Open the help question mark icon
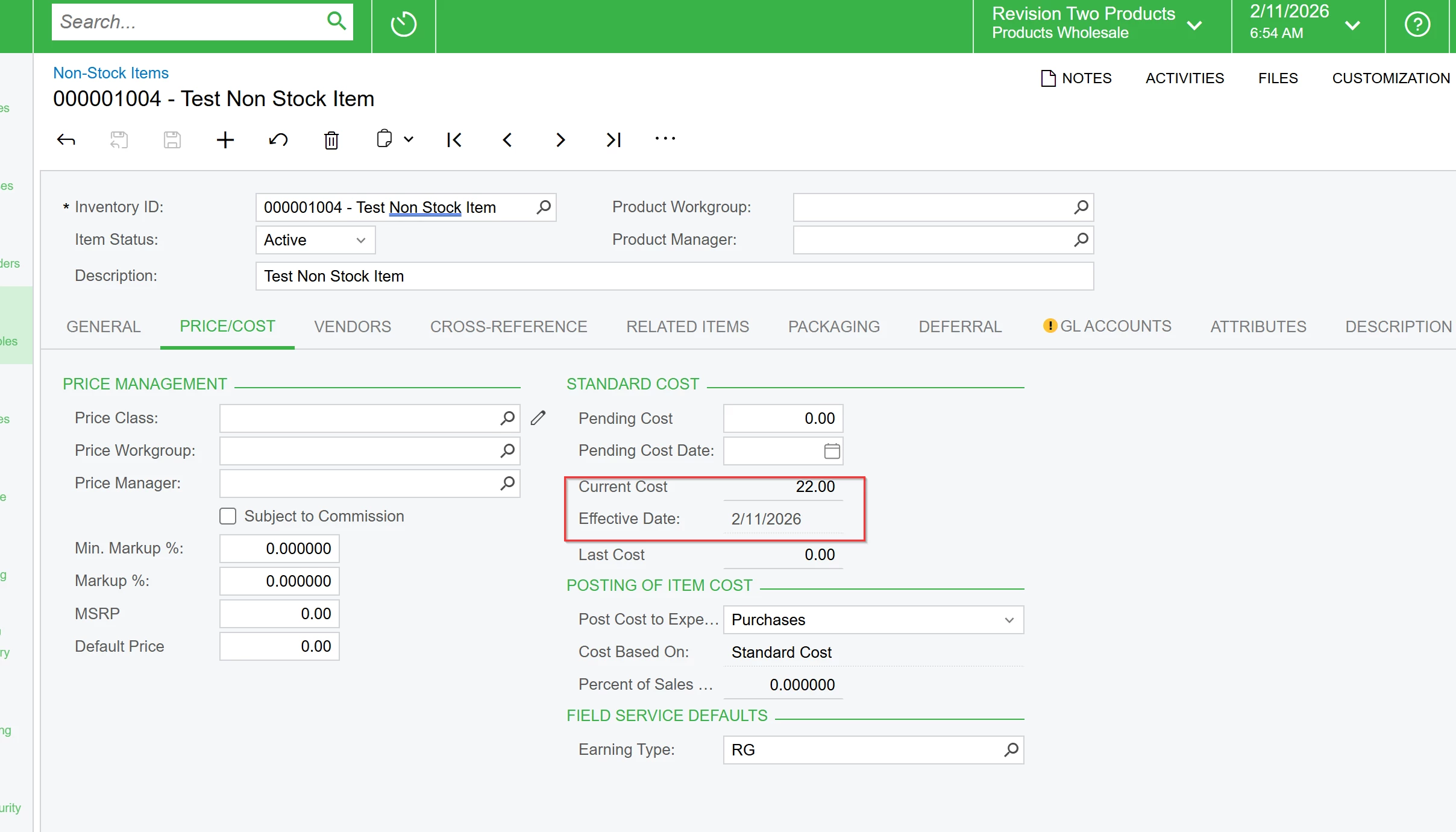This screenshot has width=1456, height=832. 1417,25
